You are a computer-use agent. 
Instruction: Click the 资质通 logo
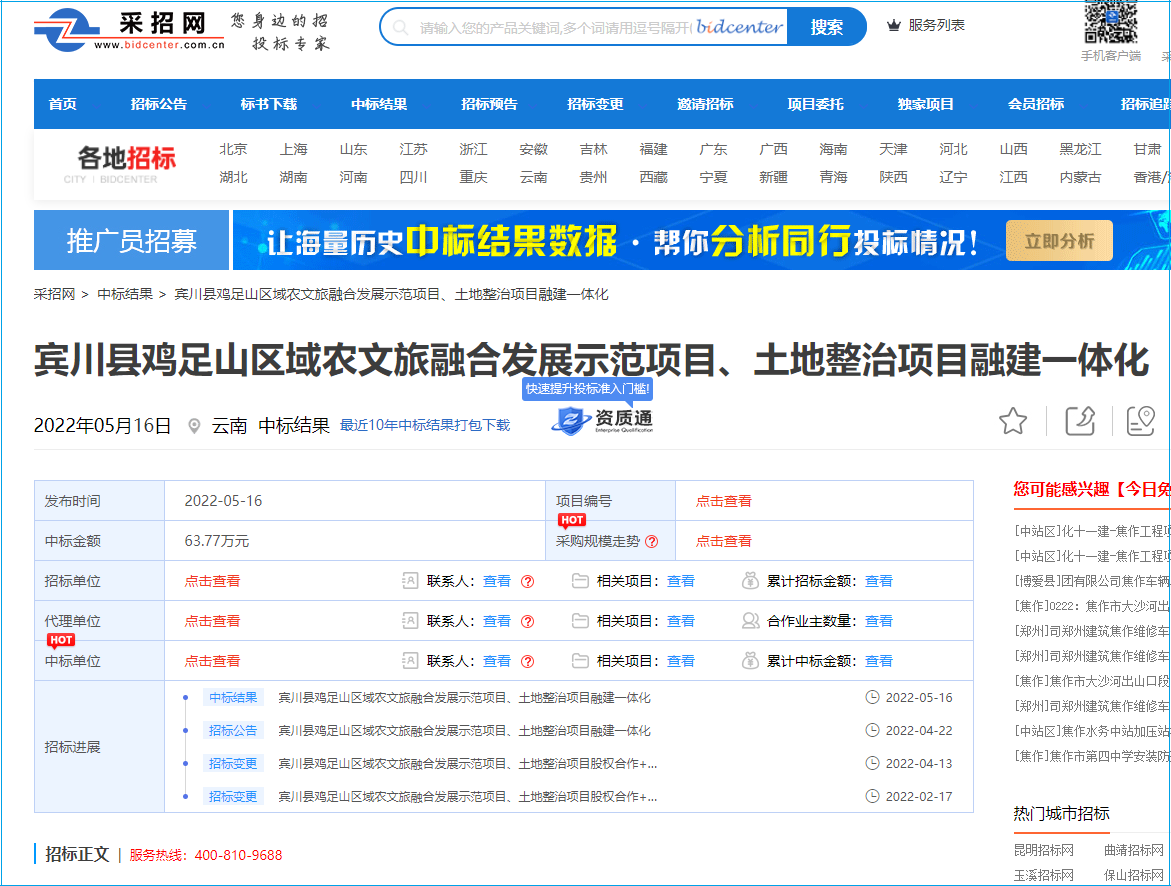[602, 420]
